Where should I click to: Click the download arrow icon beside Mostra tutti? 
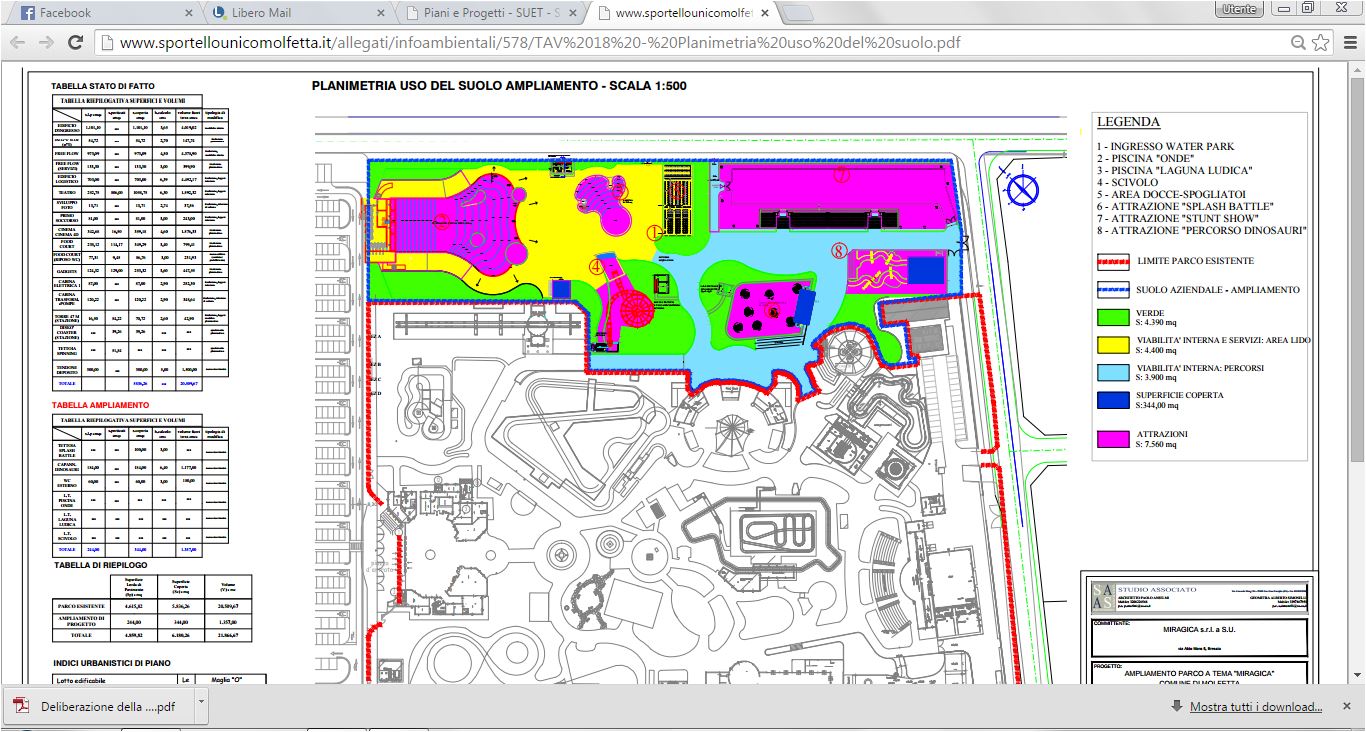coord(1177,706)
